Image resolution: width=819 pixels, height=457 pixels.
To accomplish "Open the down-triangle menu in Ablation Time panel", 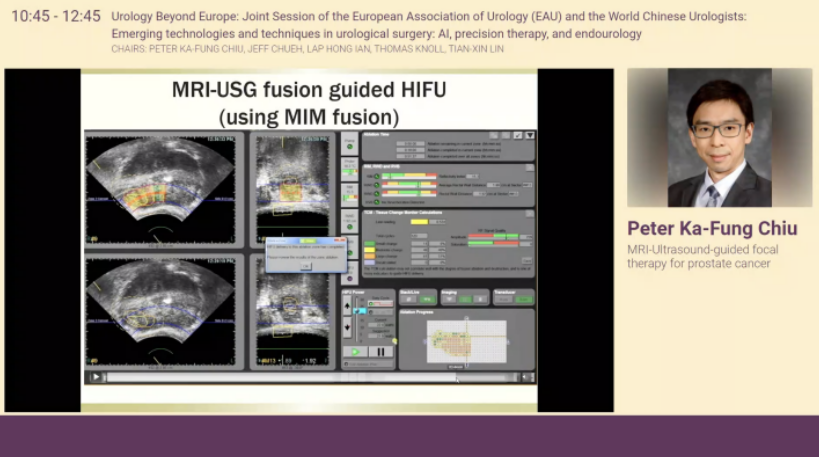I will point(530,135).
